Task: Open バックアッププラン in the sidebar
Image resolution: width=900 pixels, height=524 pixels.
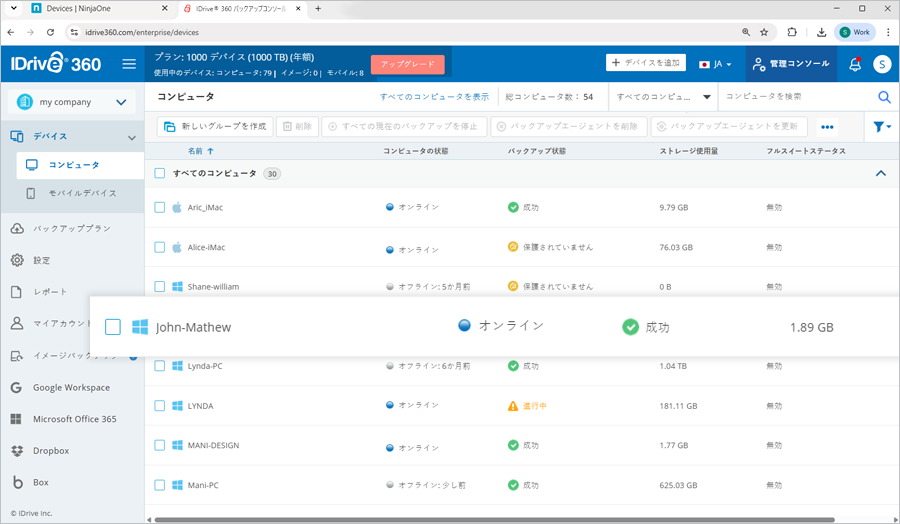Action: point(72,228)
